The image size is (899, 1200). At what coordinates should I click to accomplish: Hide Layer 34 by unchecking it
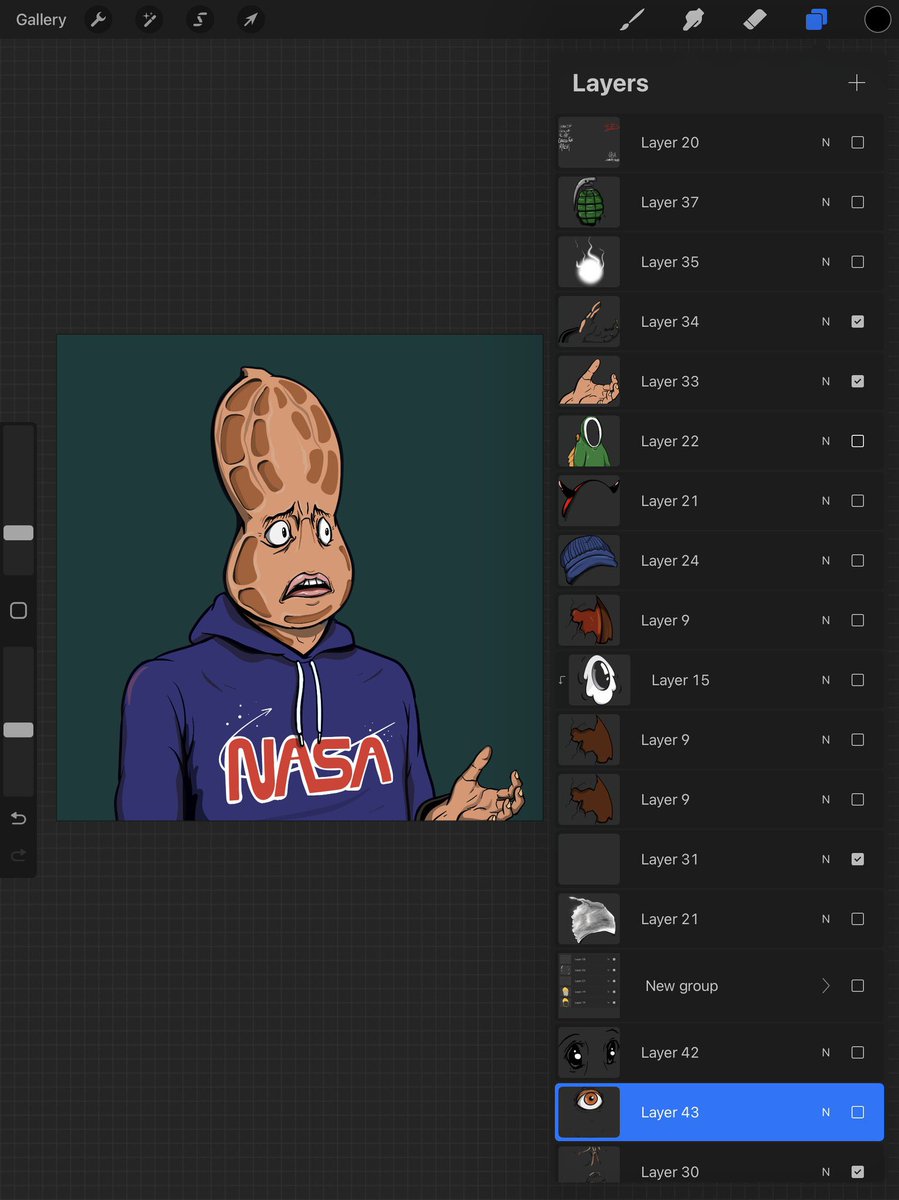(857, 322)
